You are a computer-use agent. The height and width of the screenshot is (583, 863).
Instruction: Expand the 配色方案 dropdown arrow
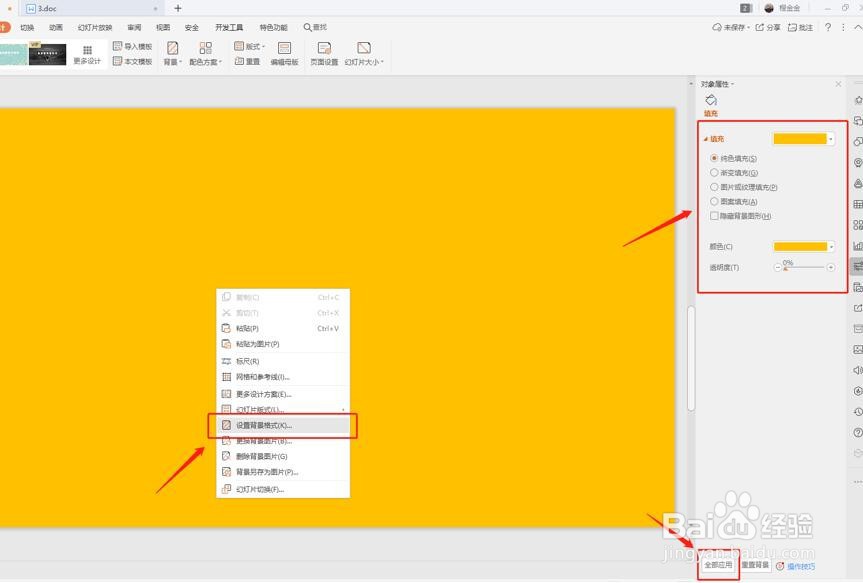click(221, 62)
